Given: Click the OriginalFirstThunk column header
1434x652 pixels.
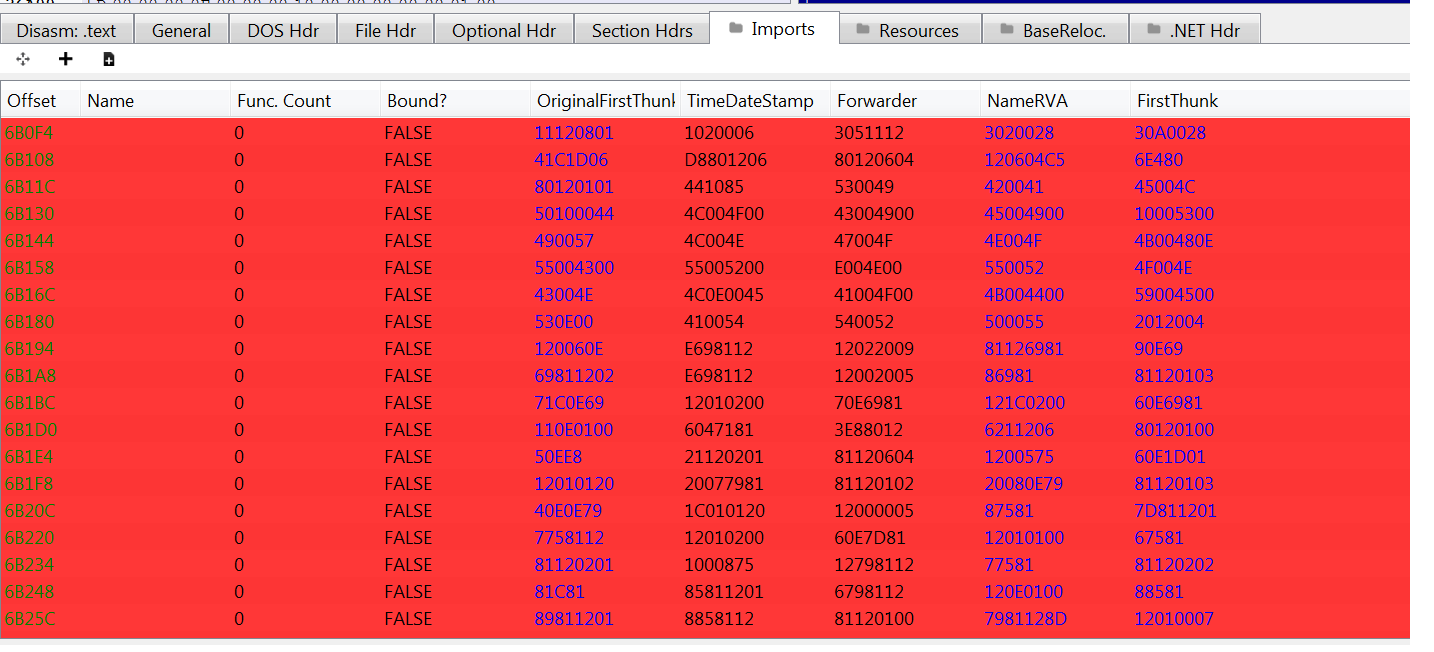Looking at the screenshot, I should coord(605,101).
